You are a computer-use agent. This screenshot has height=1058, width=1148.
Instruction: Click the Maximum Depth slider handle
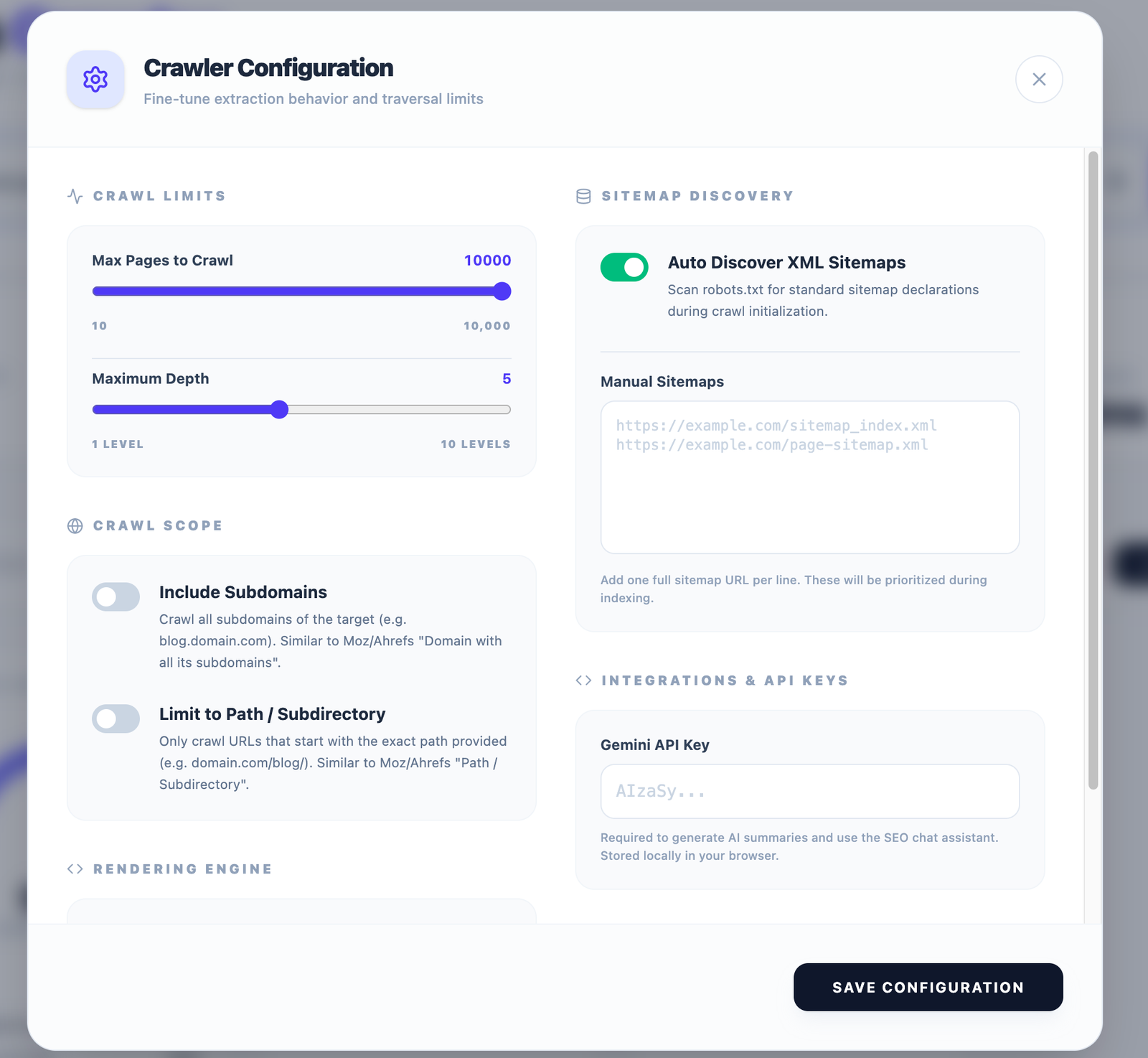pyautogui.click(x=280, y=409)
